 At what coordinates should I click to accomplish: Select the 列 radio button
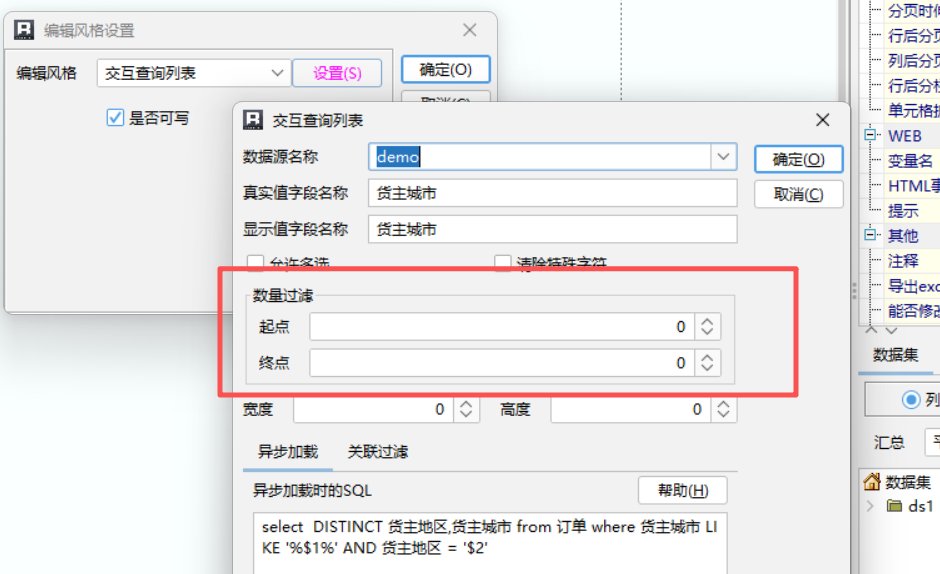(x=911, y=399)
